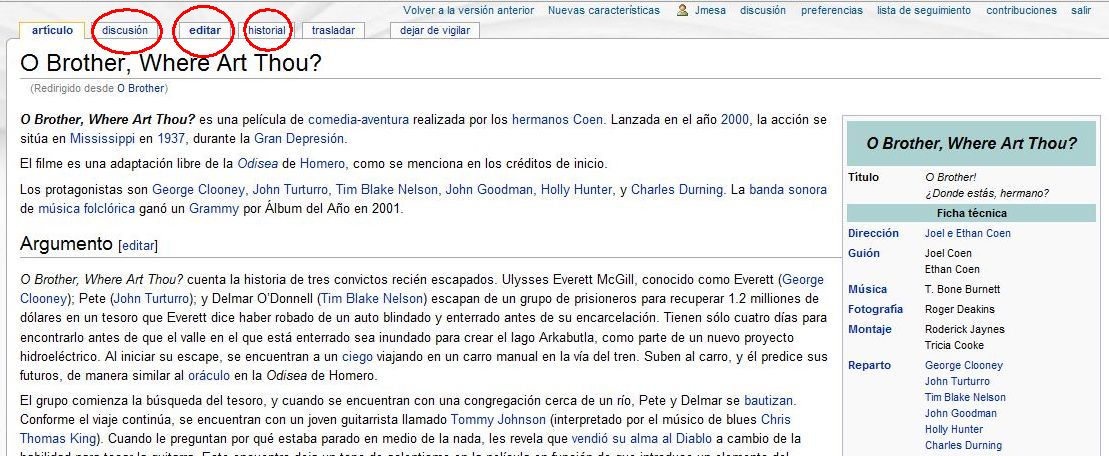Viewport: 1109px width, 456px height.
Task: Open preferencias link
Action: 832,11
